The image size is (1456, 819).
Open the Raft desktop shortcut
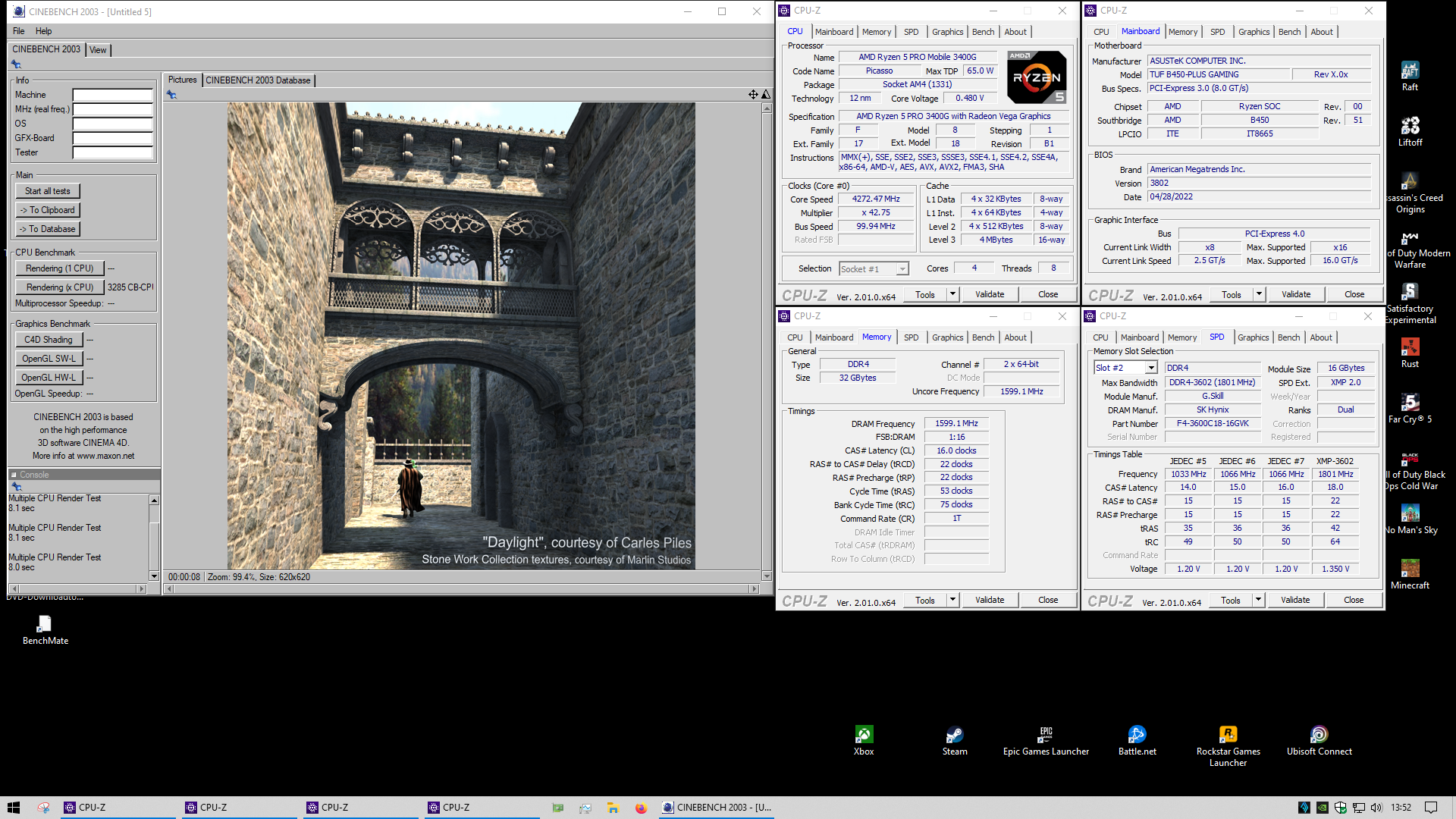coord(1410,76)
